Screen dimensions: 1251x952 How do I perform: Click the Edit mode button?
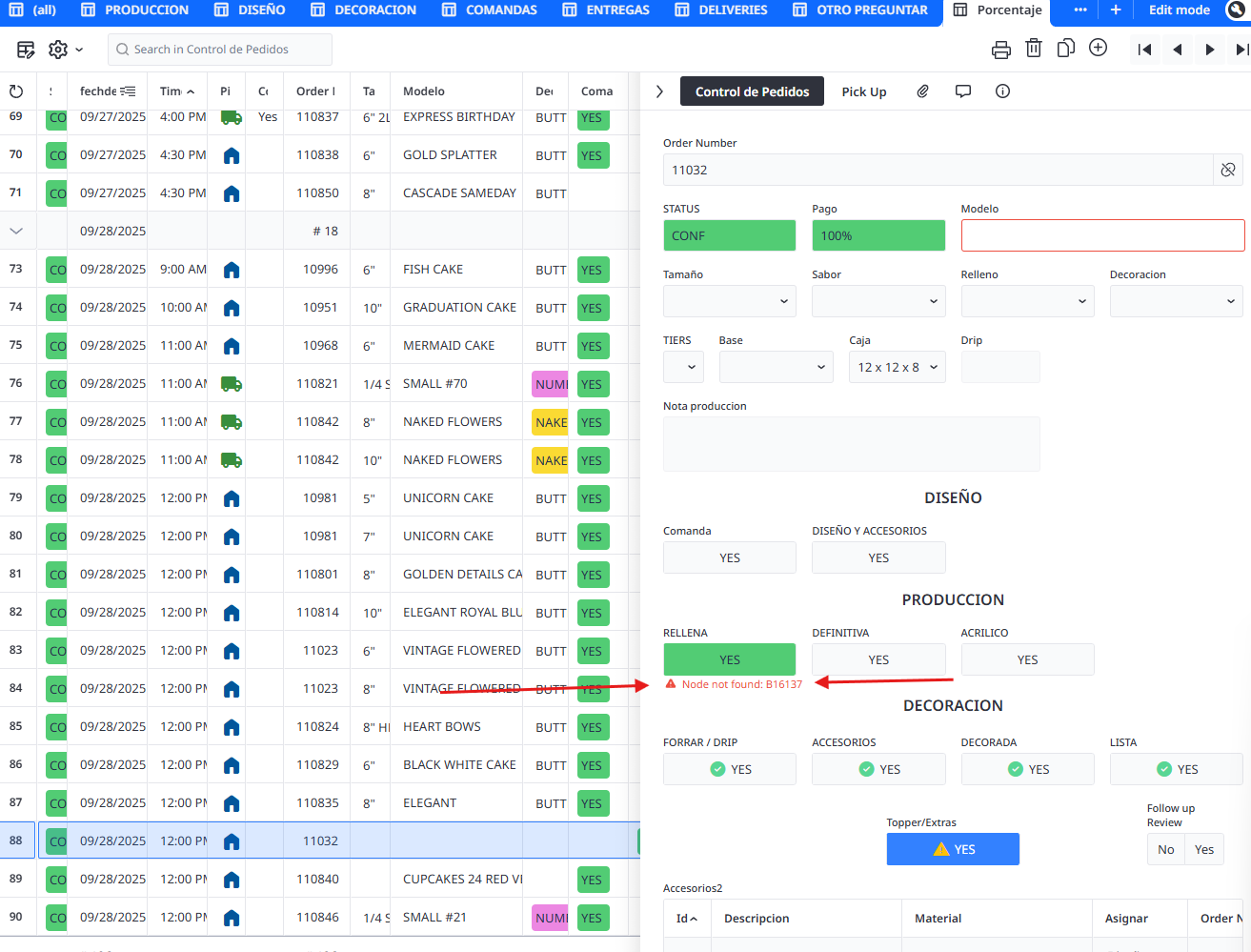(1179, 10)
